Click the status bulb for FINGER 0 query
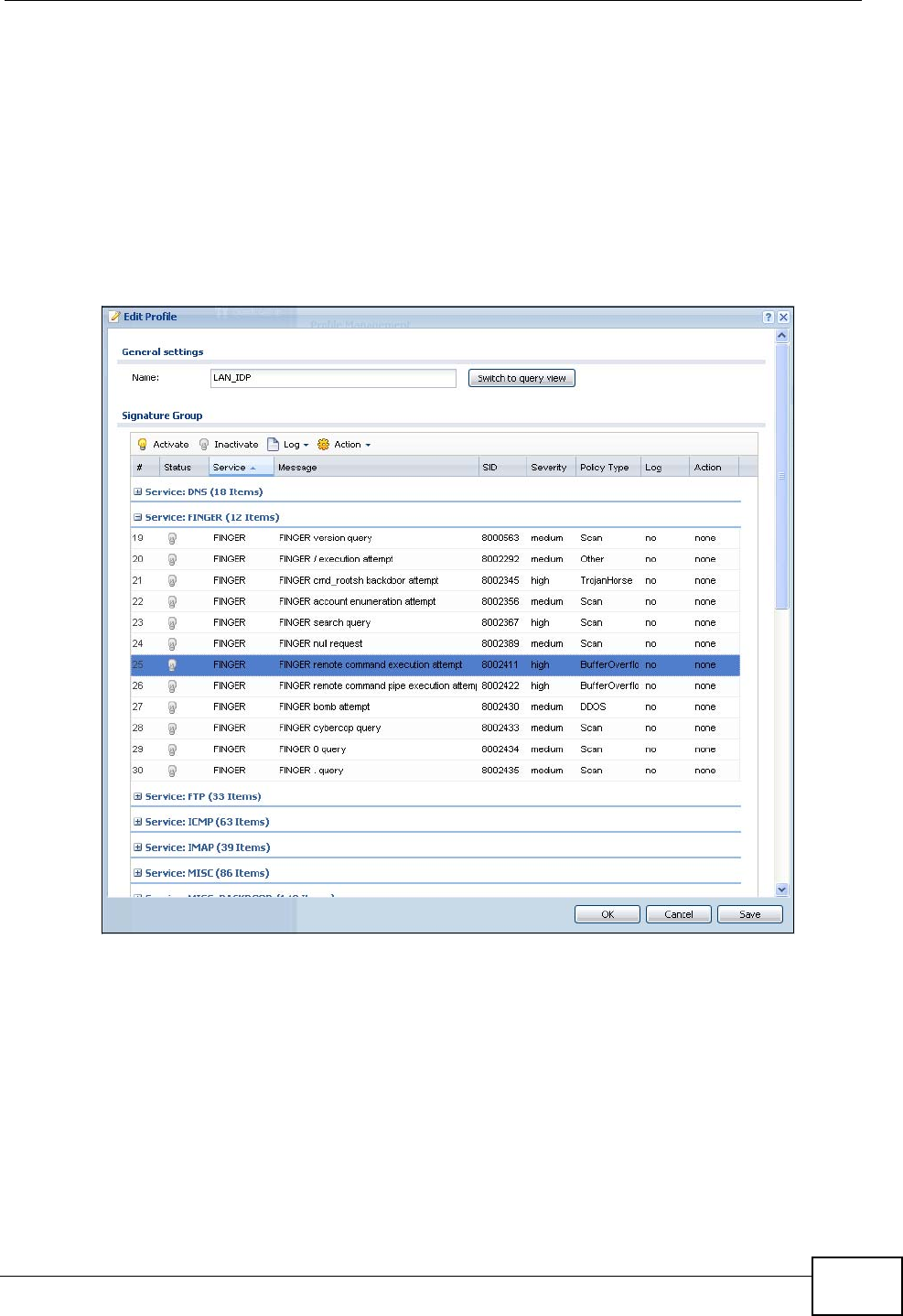The height and width of the screenshot is (1316, 903). tap(172, 749)
